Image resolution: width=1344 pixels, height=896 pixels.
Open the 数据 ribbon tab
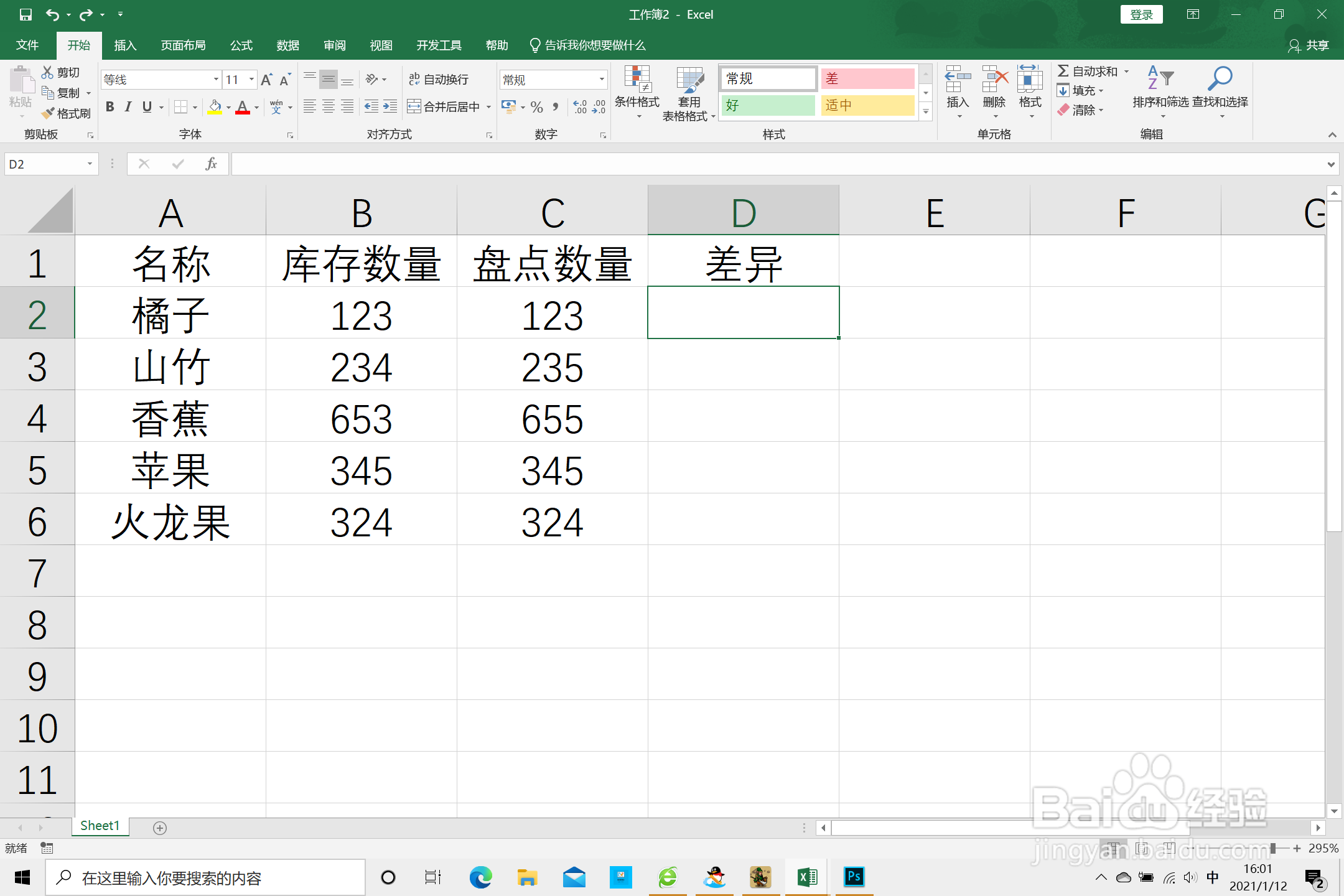click(x=287, y=45)
